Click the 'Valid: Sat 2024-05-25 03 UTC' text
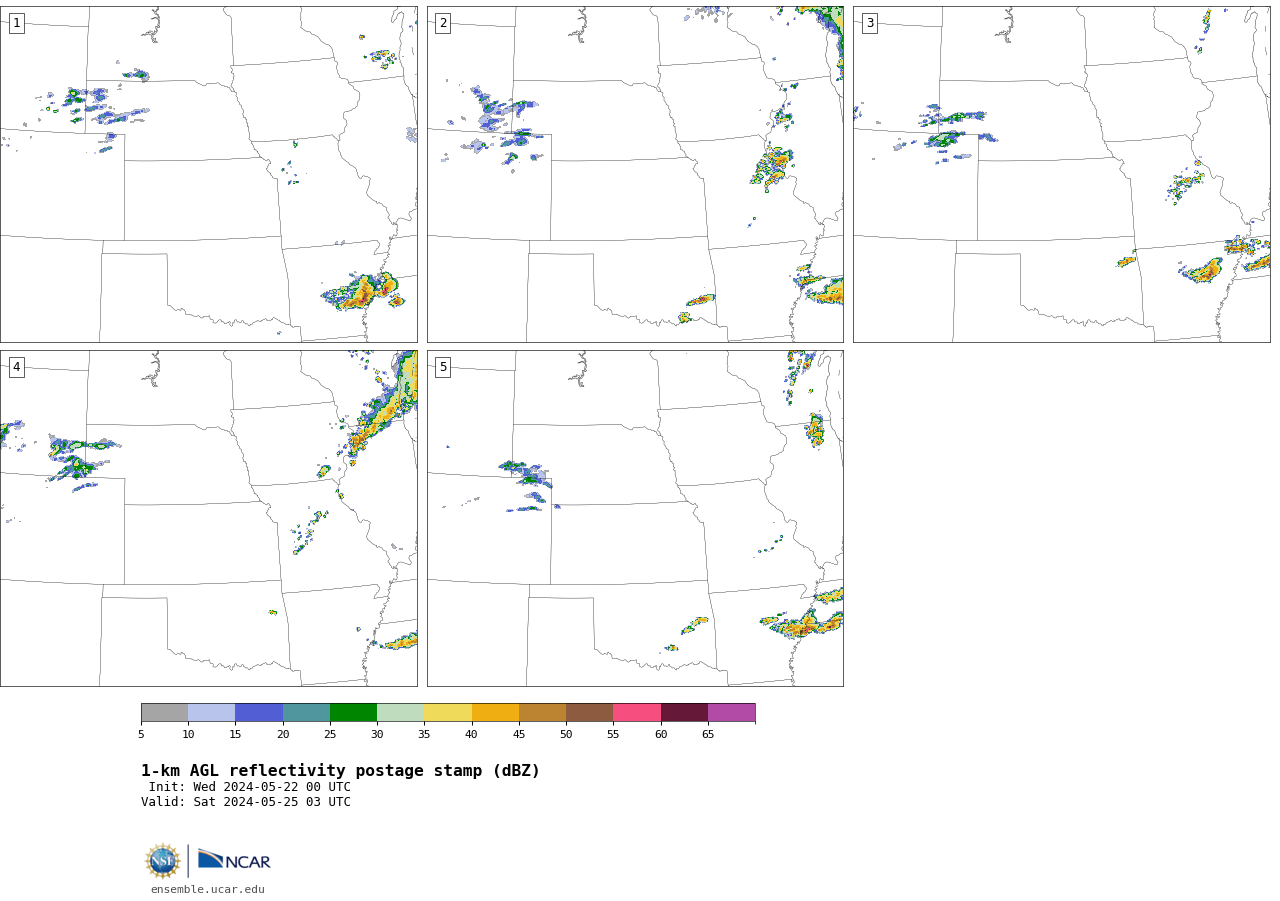 click(x=246, y=802)
